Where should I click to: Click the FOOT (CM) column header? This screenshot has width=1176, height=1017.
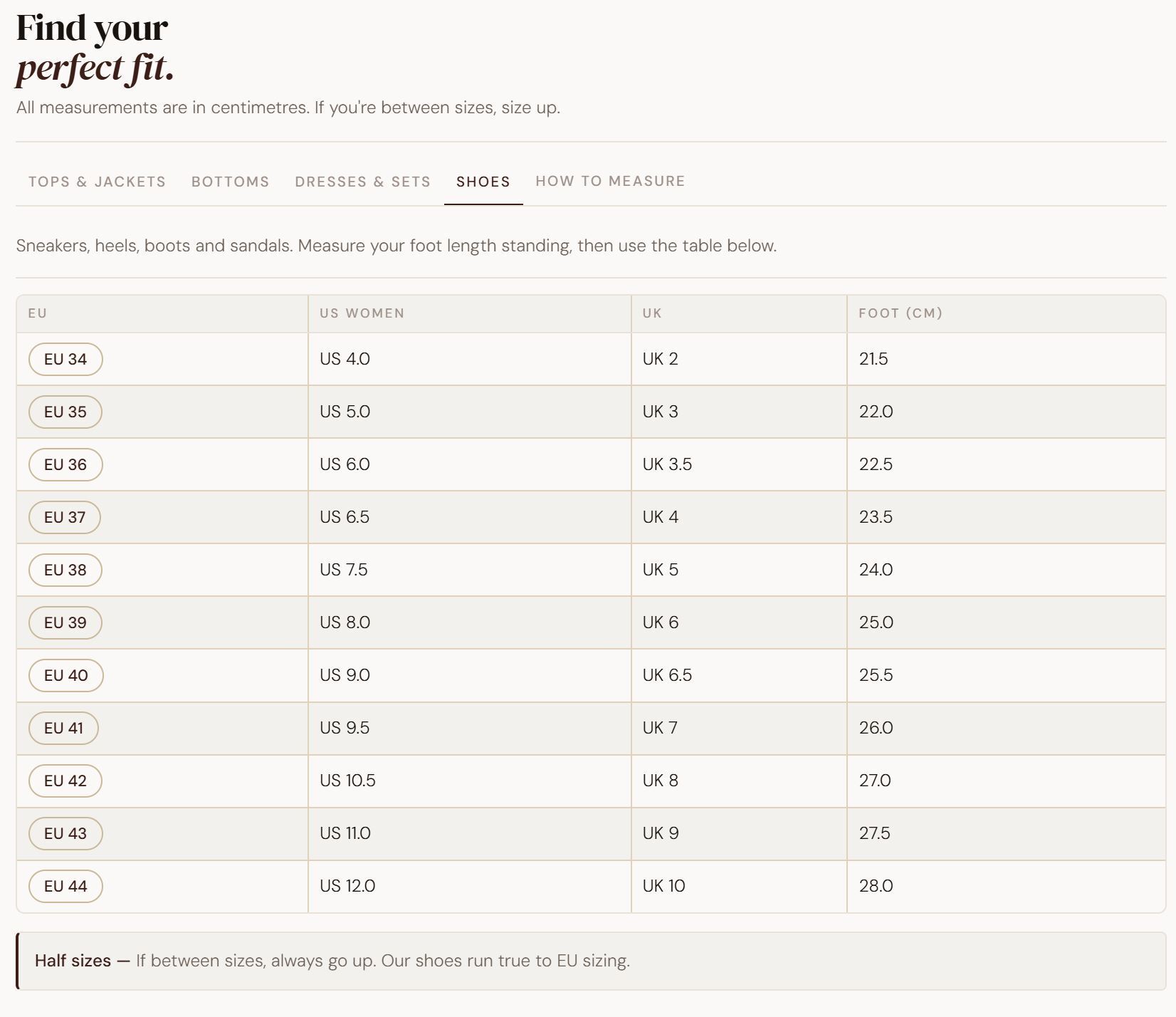900,313
